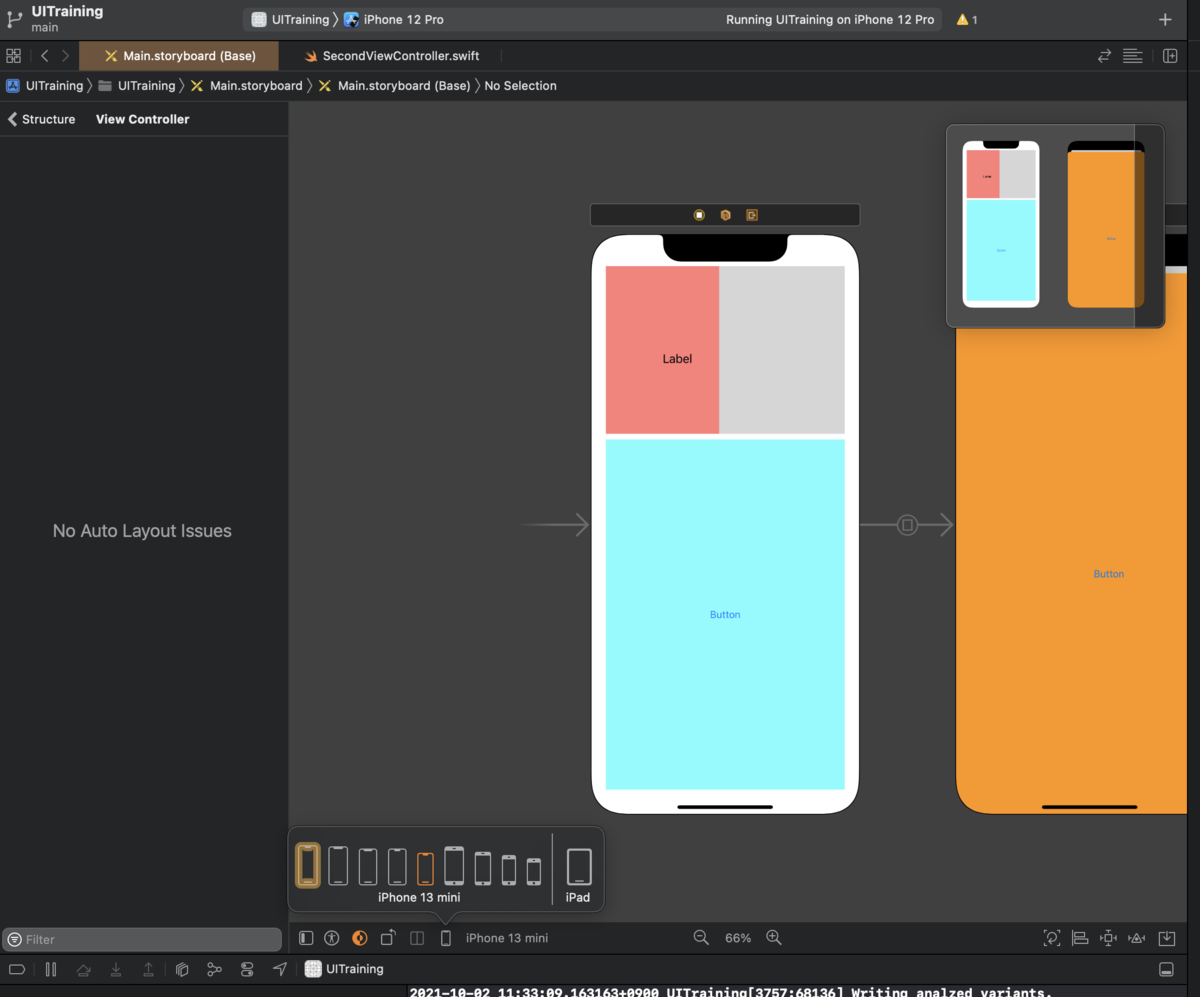
Task: Open the Add New Constraints menu
Action: pos(1108,938)
